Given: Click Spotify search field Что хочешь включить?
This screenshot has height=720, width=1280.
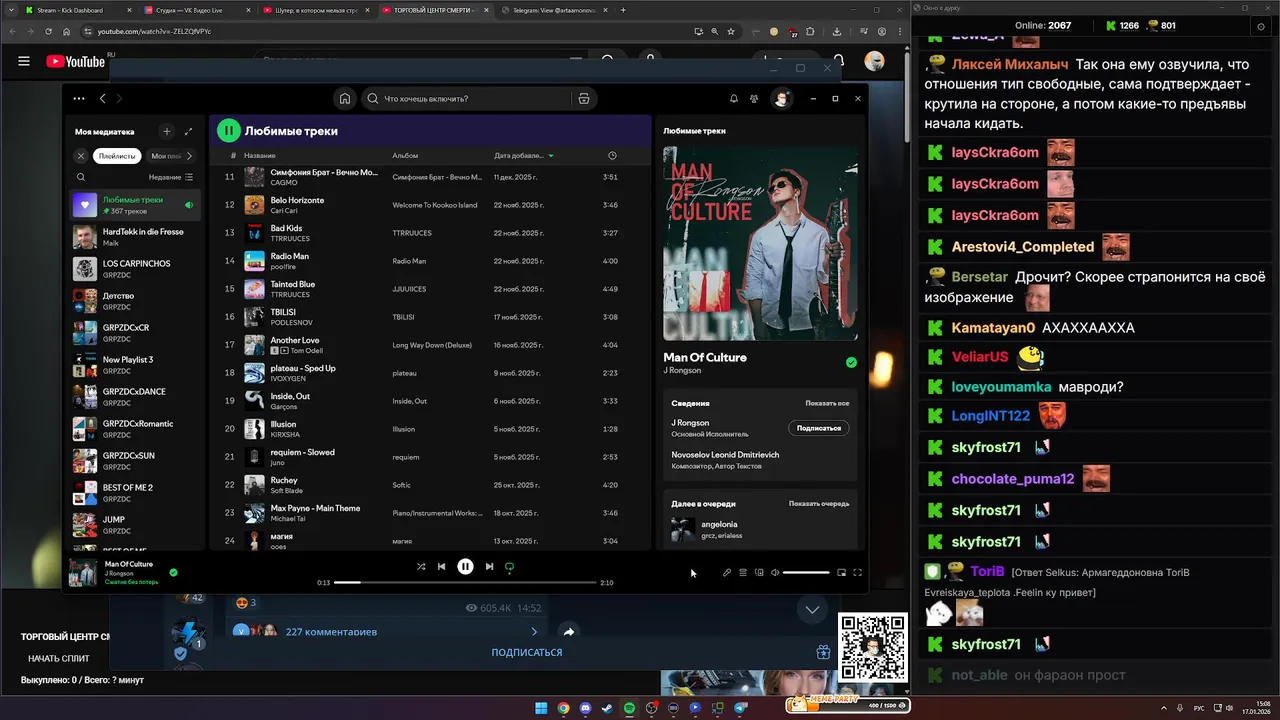Looking at the screenshot, I should click(465, 99).
